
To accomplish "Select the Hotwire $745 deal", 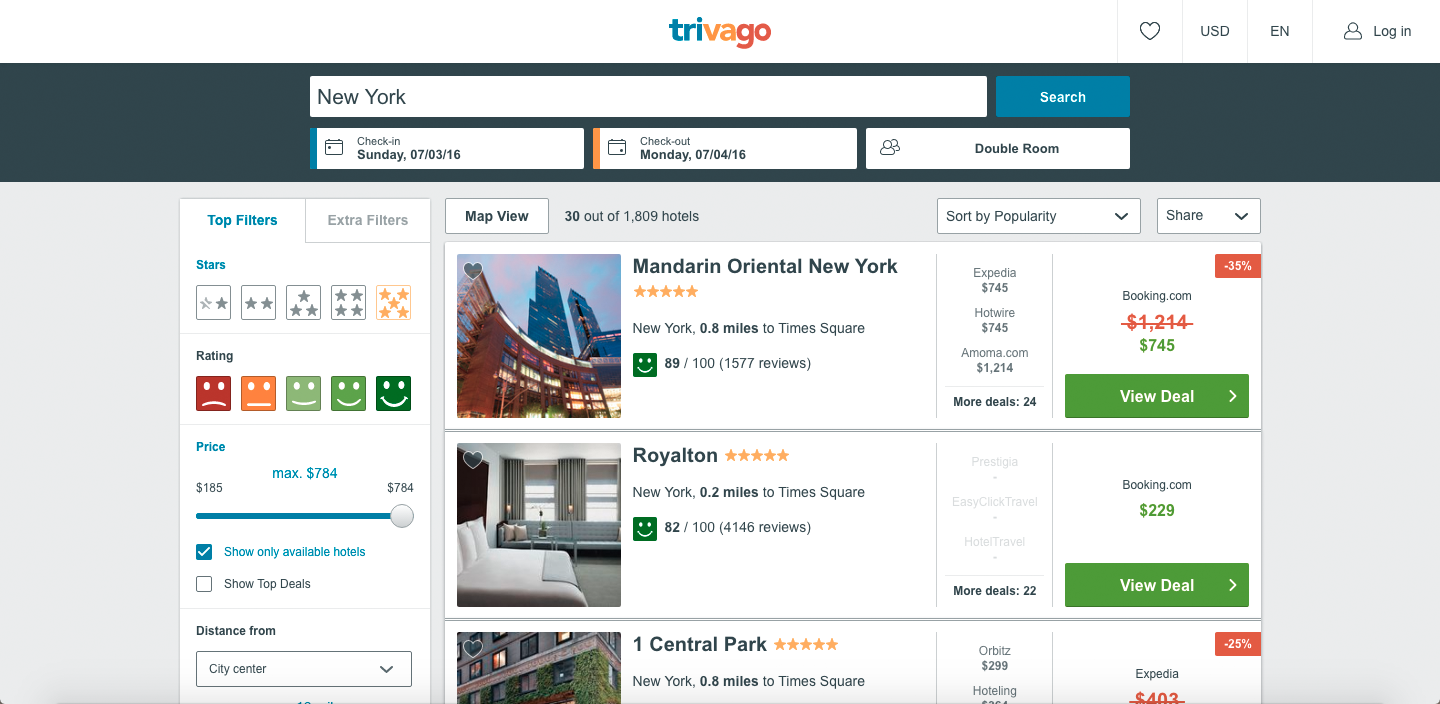I will (995, 320).
